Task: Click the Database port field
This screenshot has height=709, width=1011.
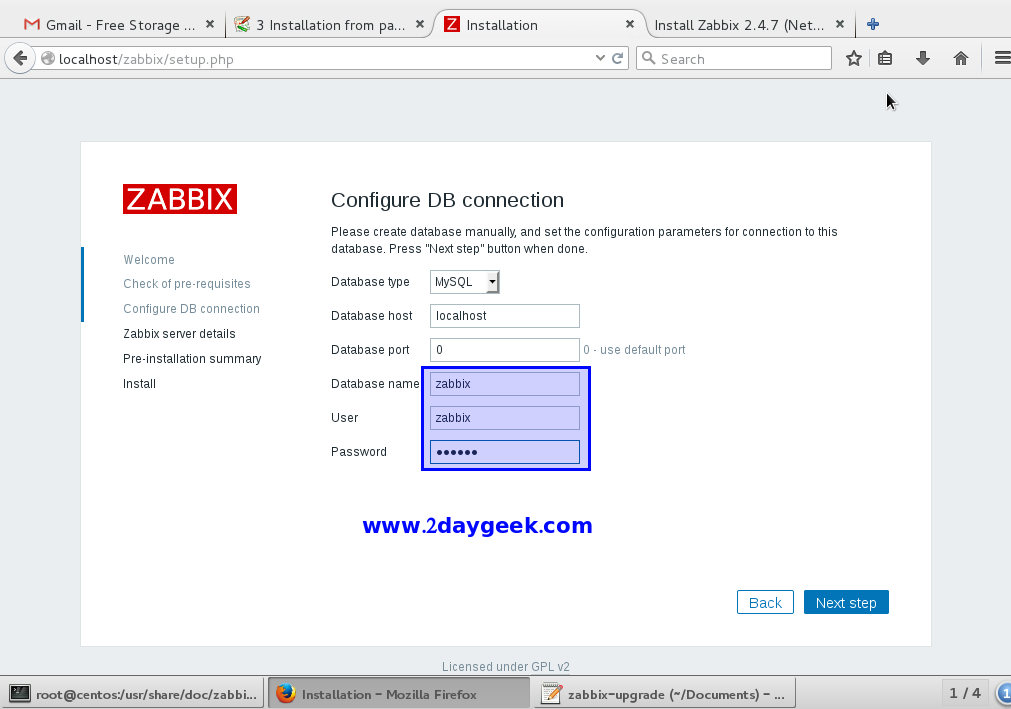Action: [x=505, y=350]
